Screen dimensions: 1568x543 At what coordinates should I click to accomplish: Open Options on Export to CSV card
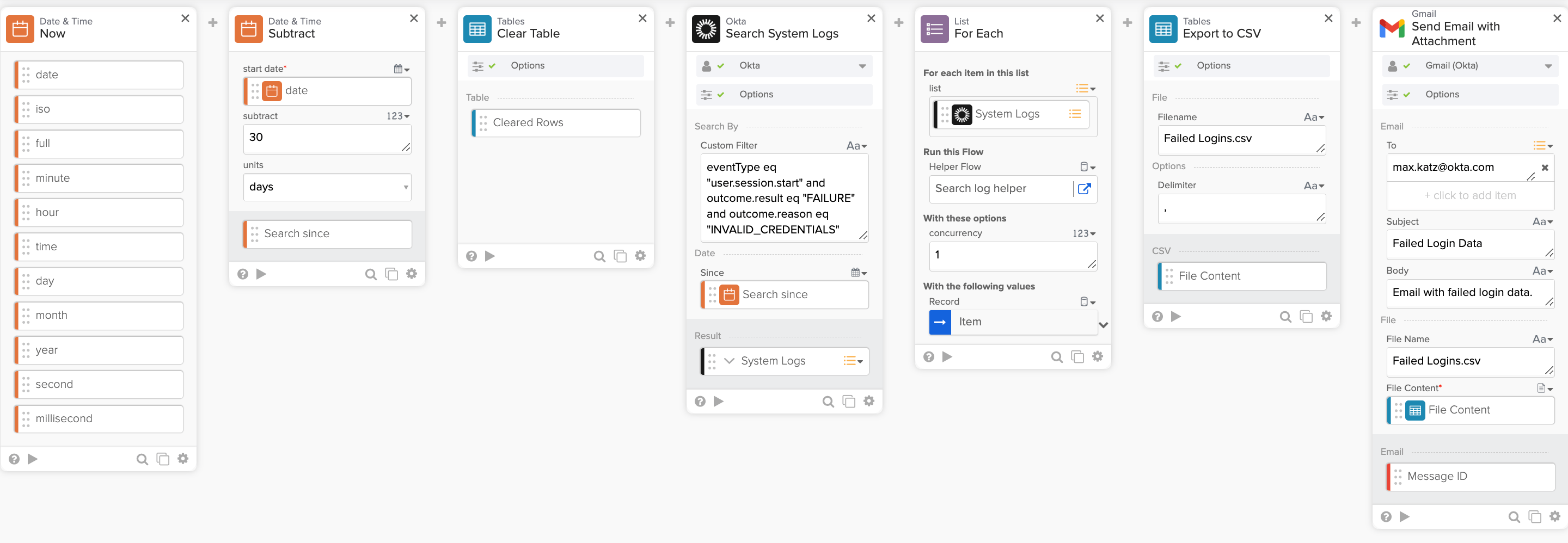point(1241,66)
